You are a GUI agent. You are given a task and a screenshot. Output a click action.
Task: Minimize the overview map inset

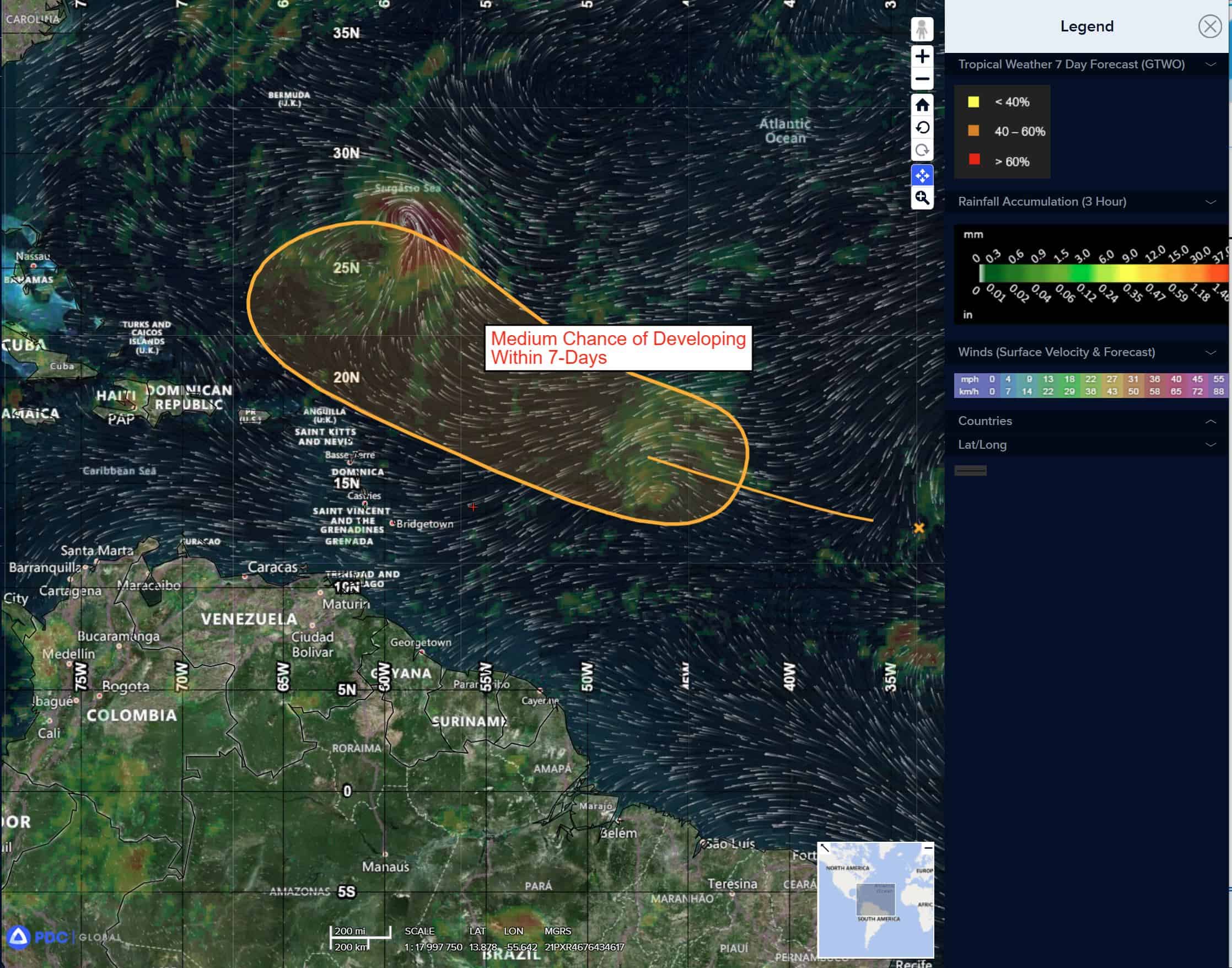(928, 848)
